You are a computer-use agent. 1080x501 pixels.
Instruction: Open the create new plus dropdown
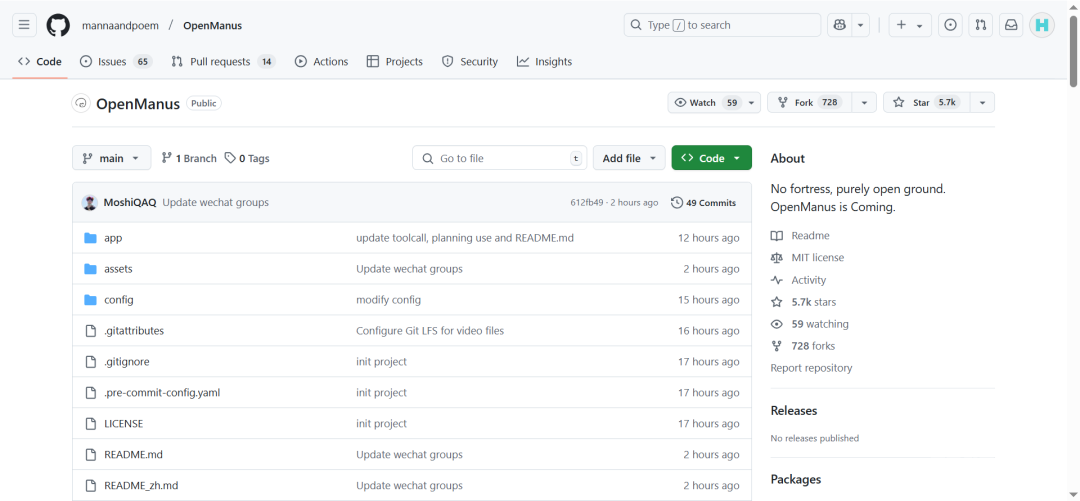pyautogui.click(x=910, y=25)
